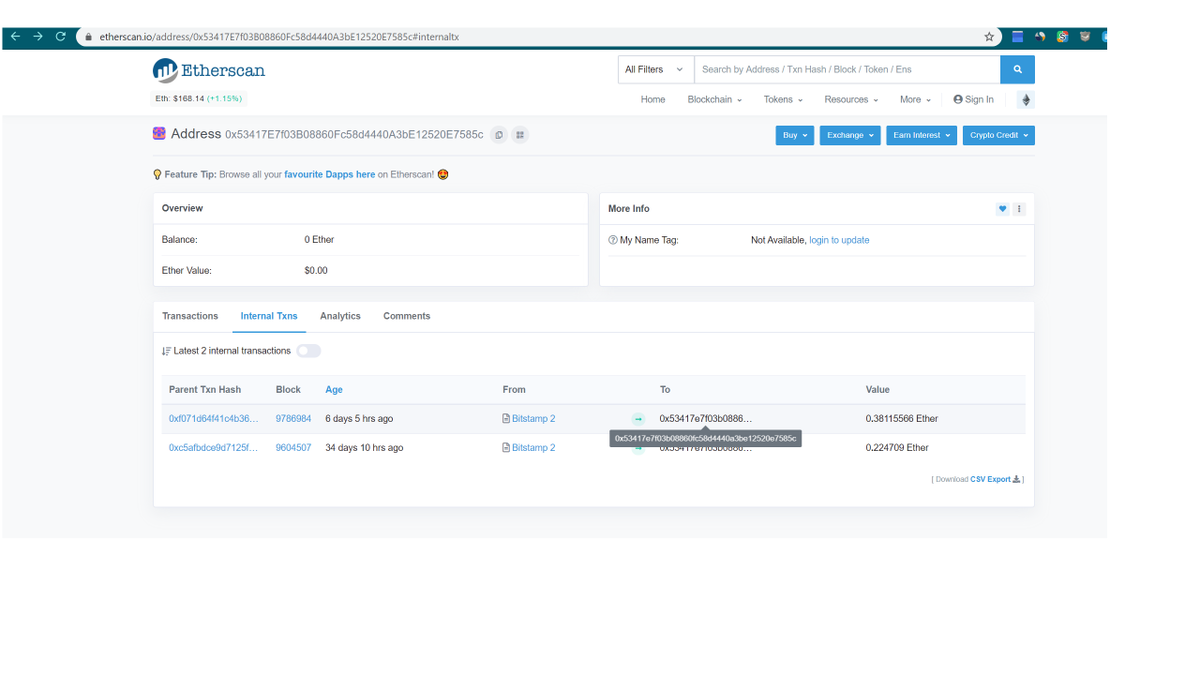1200x675 pixels.
Task: Click the green S browser extension icon
Action: 1062,37
